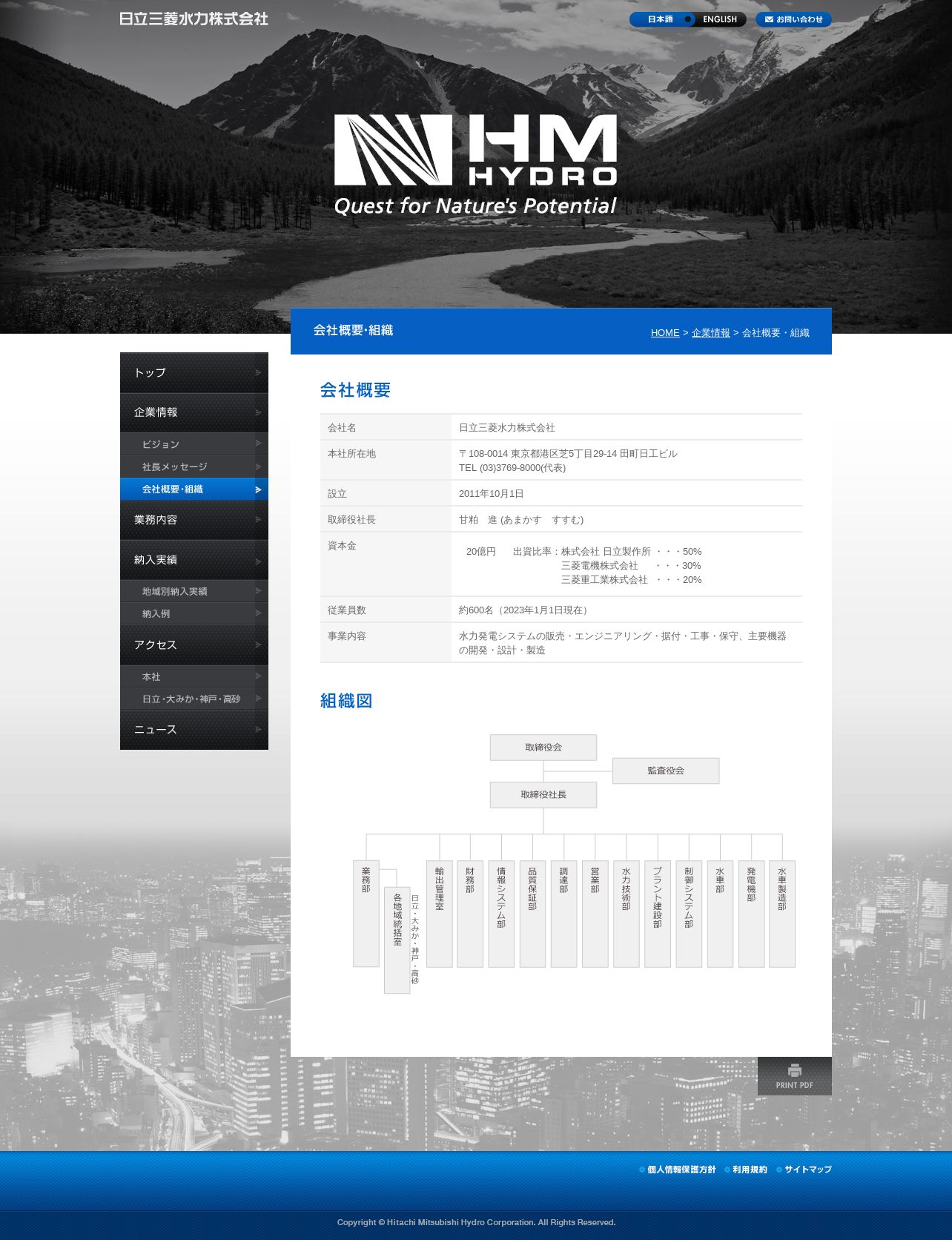Image resolution: width=952 pixels, height=1240 pixels.
Task: Click 調達部 box in org chart
Action: coord(563,914)
